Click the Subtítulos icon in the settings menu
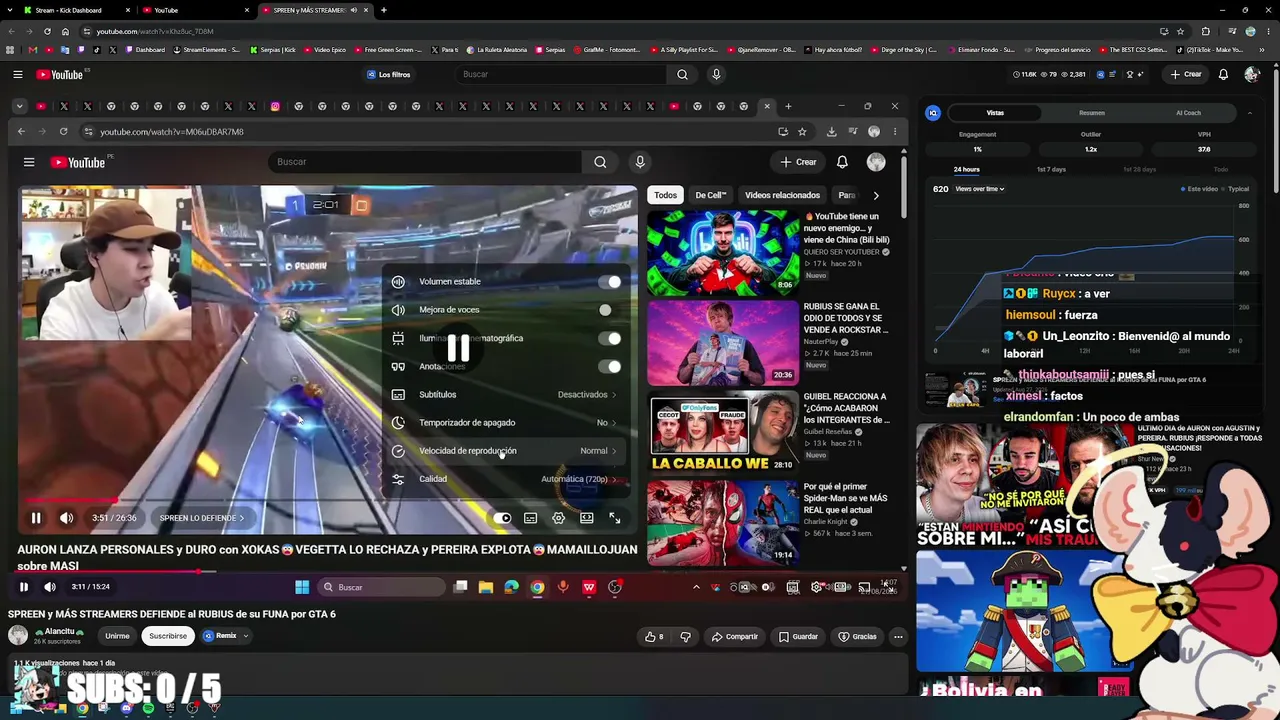 [x=398, y=395]
